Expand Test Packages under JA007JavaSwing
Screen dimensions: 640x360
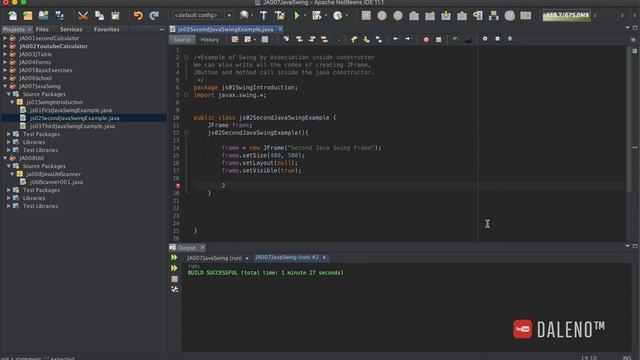click(x=9, y=134)
